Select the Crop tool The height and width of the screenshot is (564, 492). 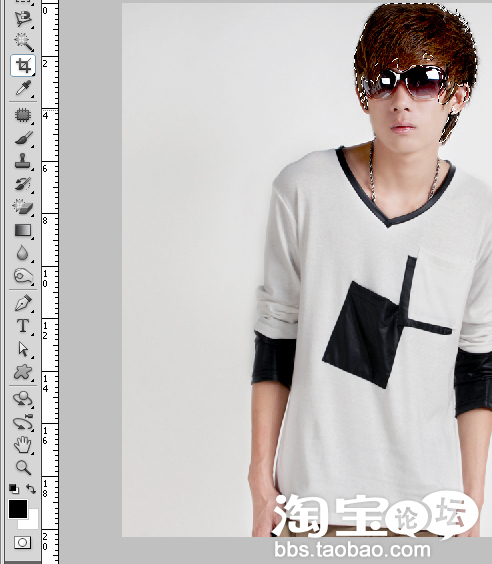(23, 65)
